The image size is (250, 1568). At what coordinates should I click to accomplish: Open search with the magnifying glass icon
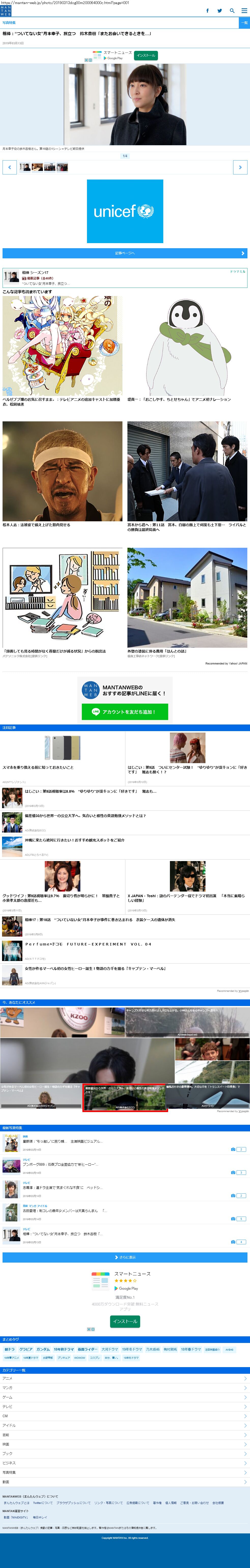pyautogui.click(x=232, y=10)
